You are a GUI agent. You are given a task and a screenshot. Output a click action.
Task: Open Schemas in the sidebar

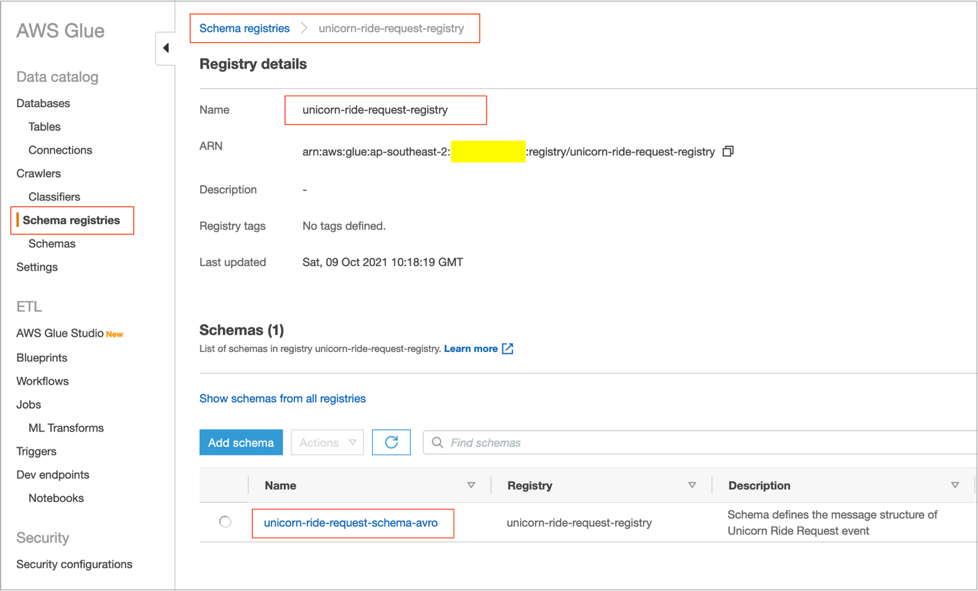(52, 244)
